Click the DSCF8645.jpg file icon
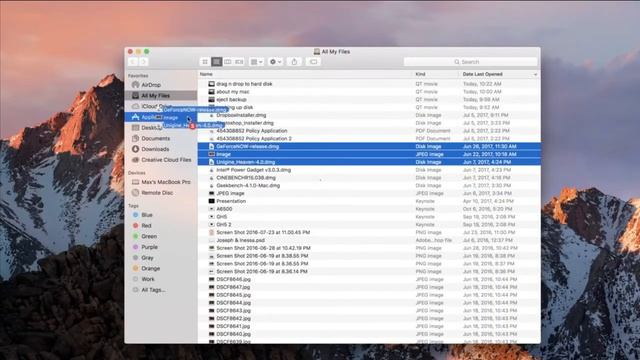Viewport: 640px width, 360px height. [211, 295]
